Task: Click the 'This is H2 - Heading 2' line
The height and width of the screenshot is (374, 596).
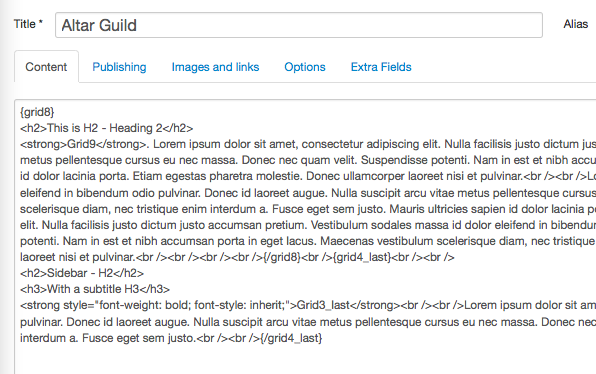Action: click(106, 128)
